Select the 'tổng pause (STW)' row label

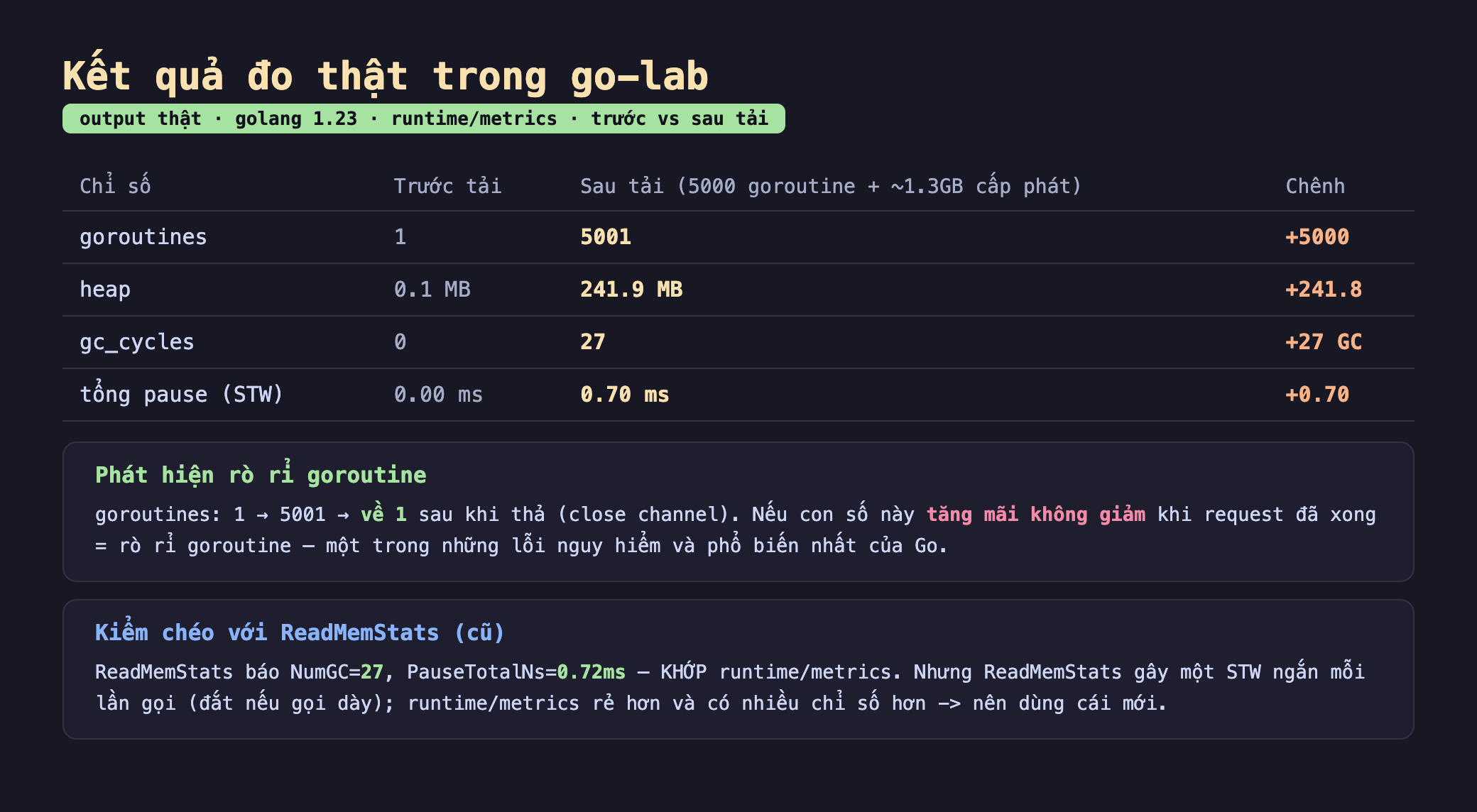click(x=182, y=394)
